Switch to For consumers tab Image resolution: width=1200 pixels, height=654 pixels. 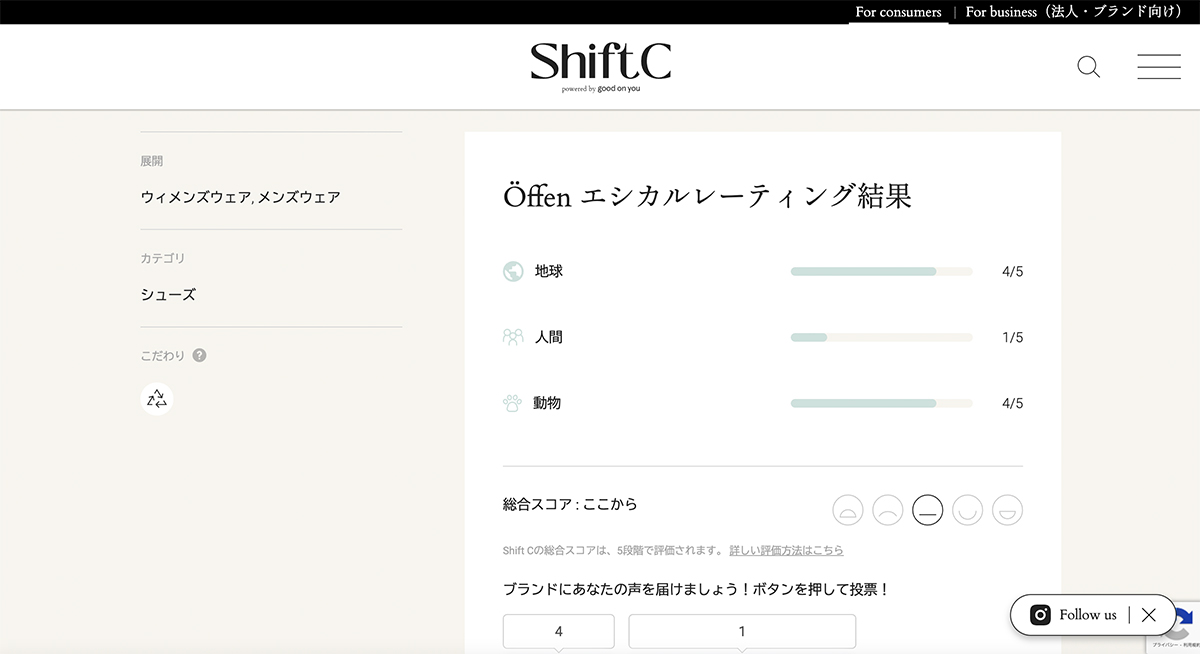(898, 12)
